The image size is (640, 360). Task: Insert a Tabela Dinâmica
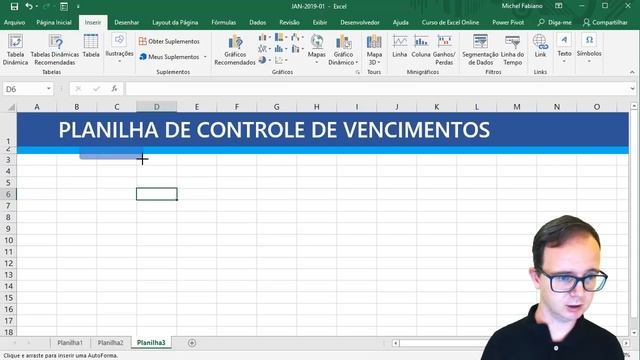15,50
